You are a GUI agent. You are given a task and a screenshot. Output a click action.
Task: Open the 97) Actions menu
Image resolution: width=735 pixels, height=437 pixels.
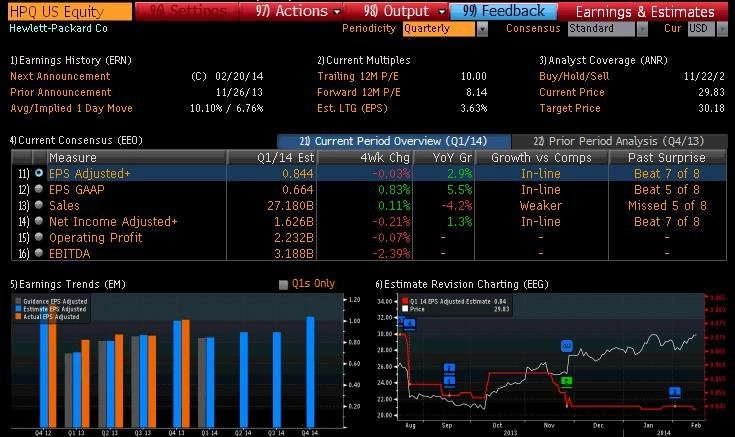[291, 11]
